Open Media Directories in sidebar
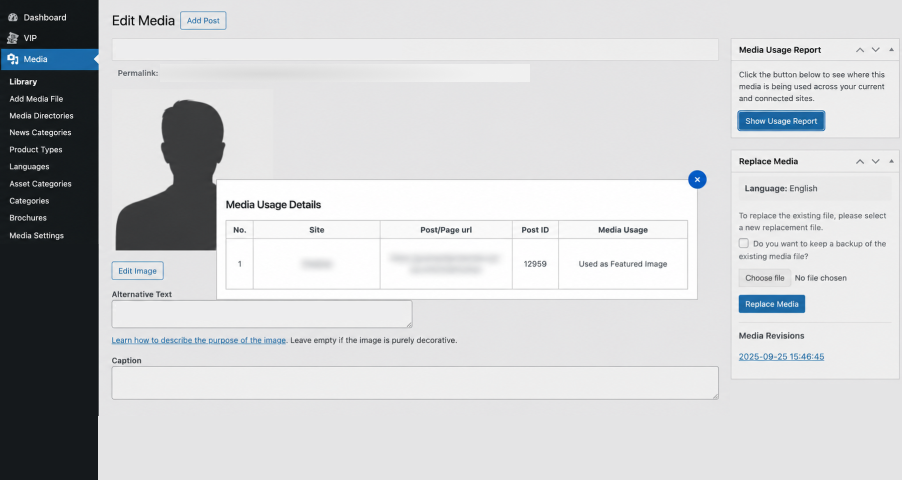902x480 pixels. (x=41, y=116)
